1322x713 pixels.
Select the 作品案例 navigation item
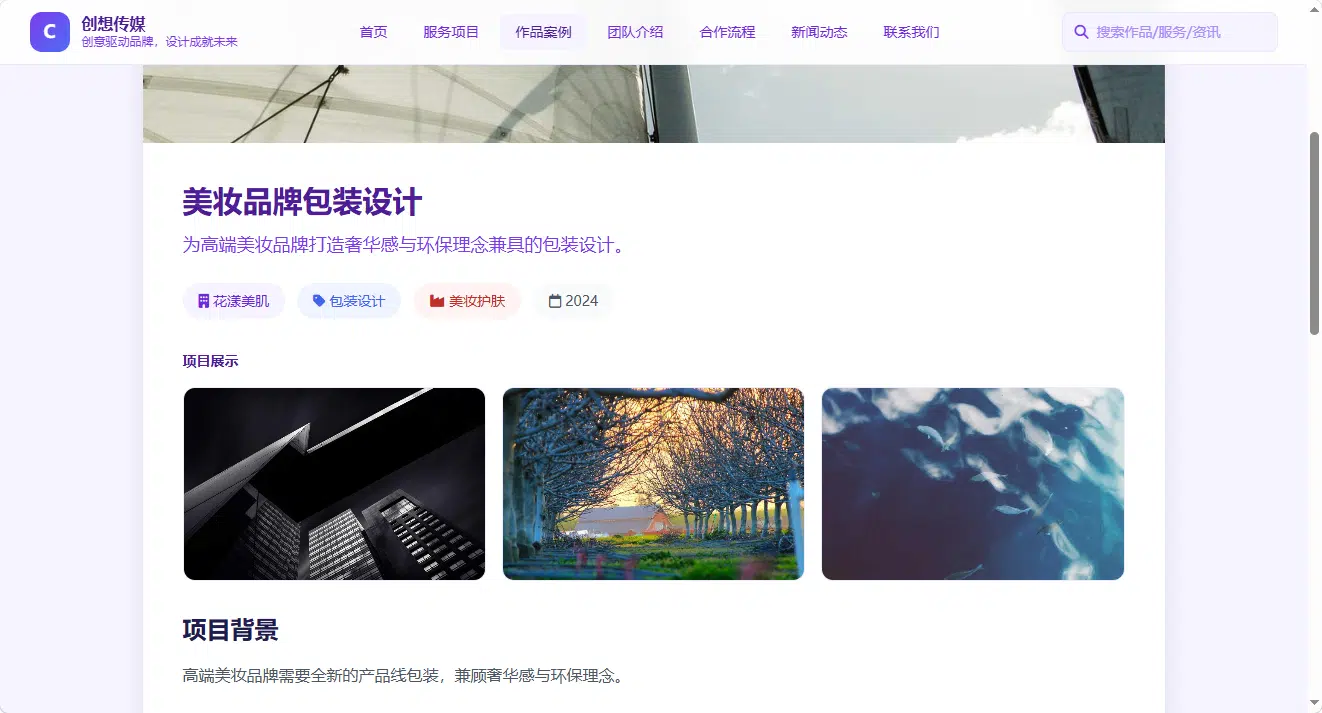point(543,32)
